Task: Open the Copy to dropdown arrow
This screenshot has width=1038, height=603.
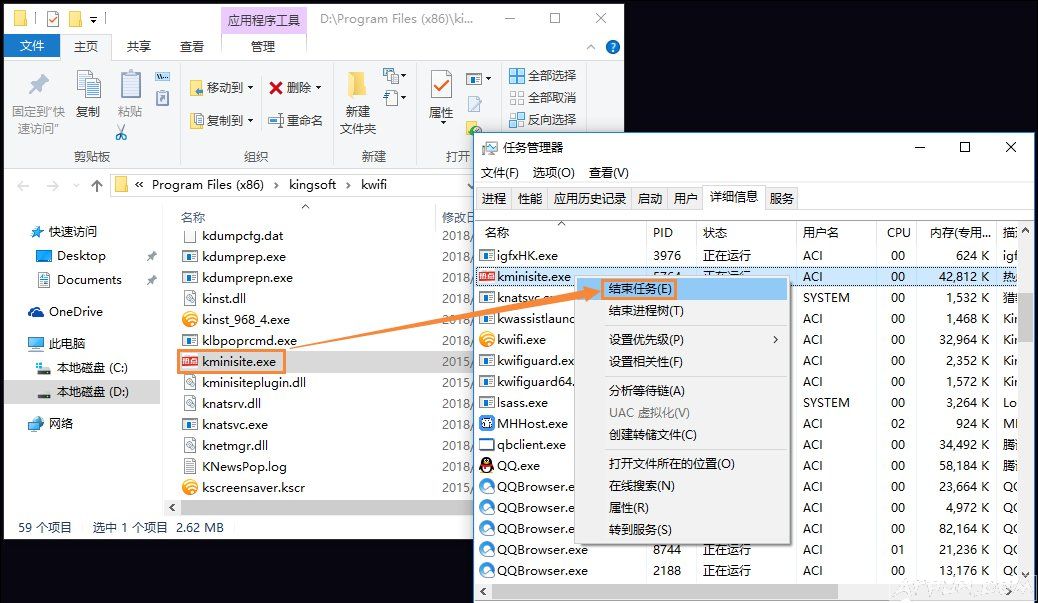Action: point(250,120)
